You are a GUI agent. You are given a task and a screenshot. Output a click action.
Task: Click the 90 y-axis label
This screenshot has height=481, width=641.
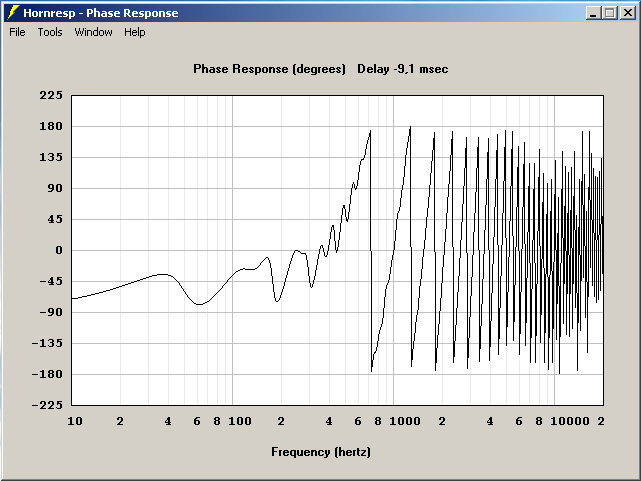(55, 188)
